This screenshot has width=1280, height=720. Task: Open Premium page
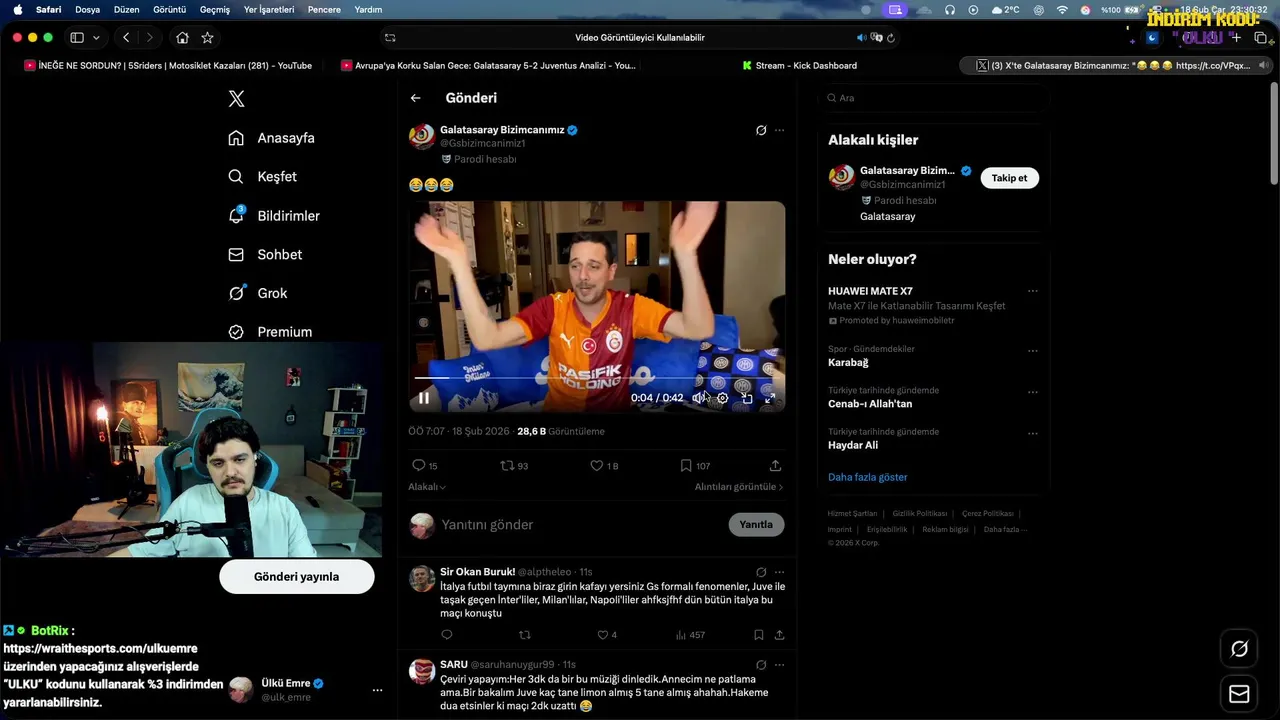pos(270,332)
